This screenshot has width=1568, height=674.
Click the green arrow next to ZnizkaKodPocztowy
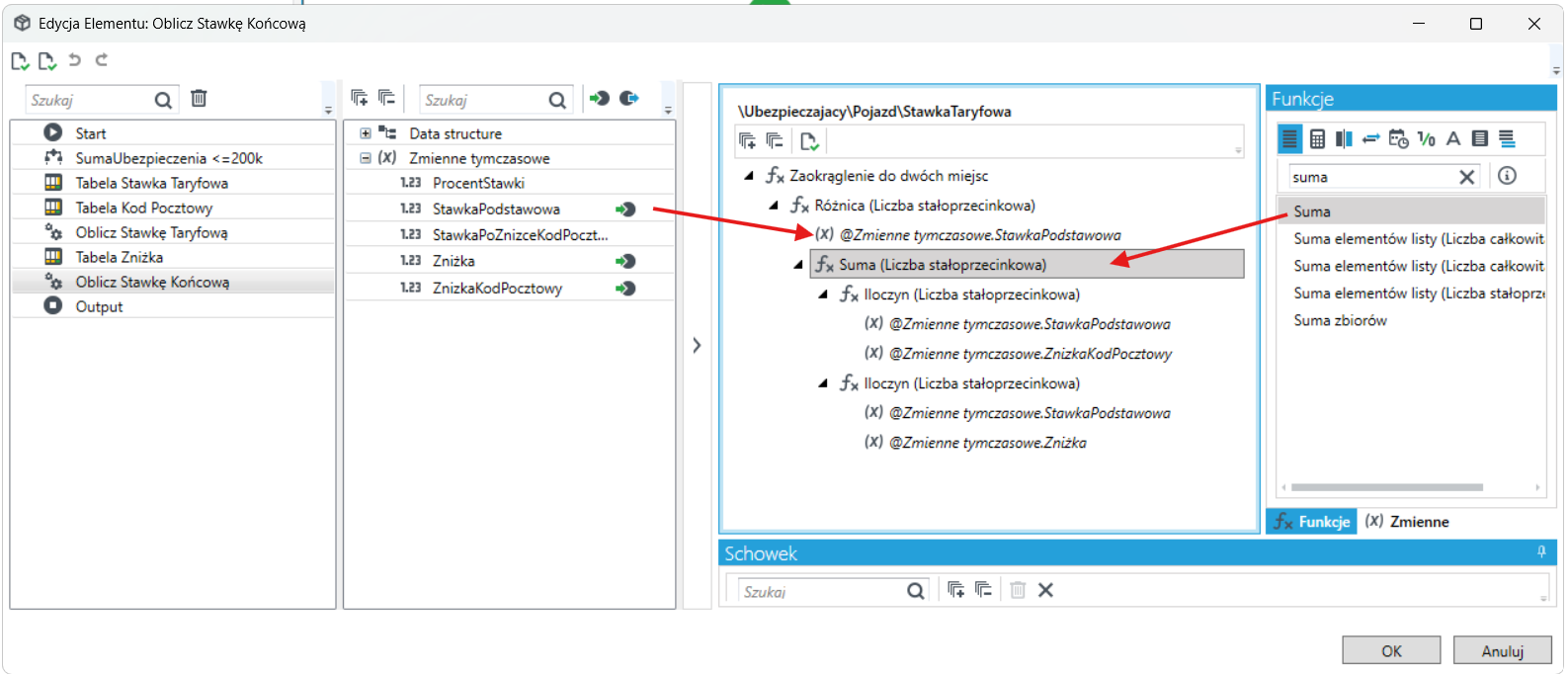[x=625, y=289]
